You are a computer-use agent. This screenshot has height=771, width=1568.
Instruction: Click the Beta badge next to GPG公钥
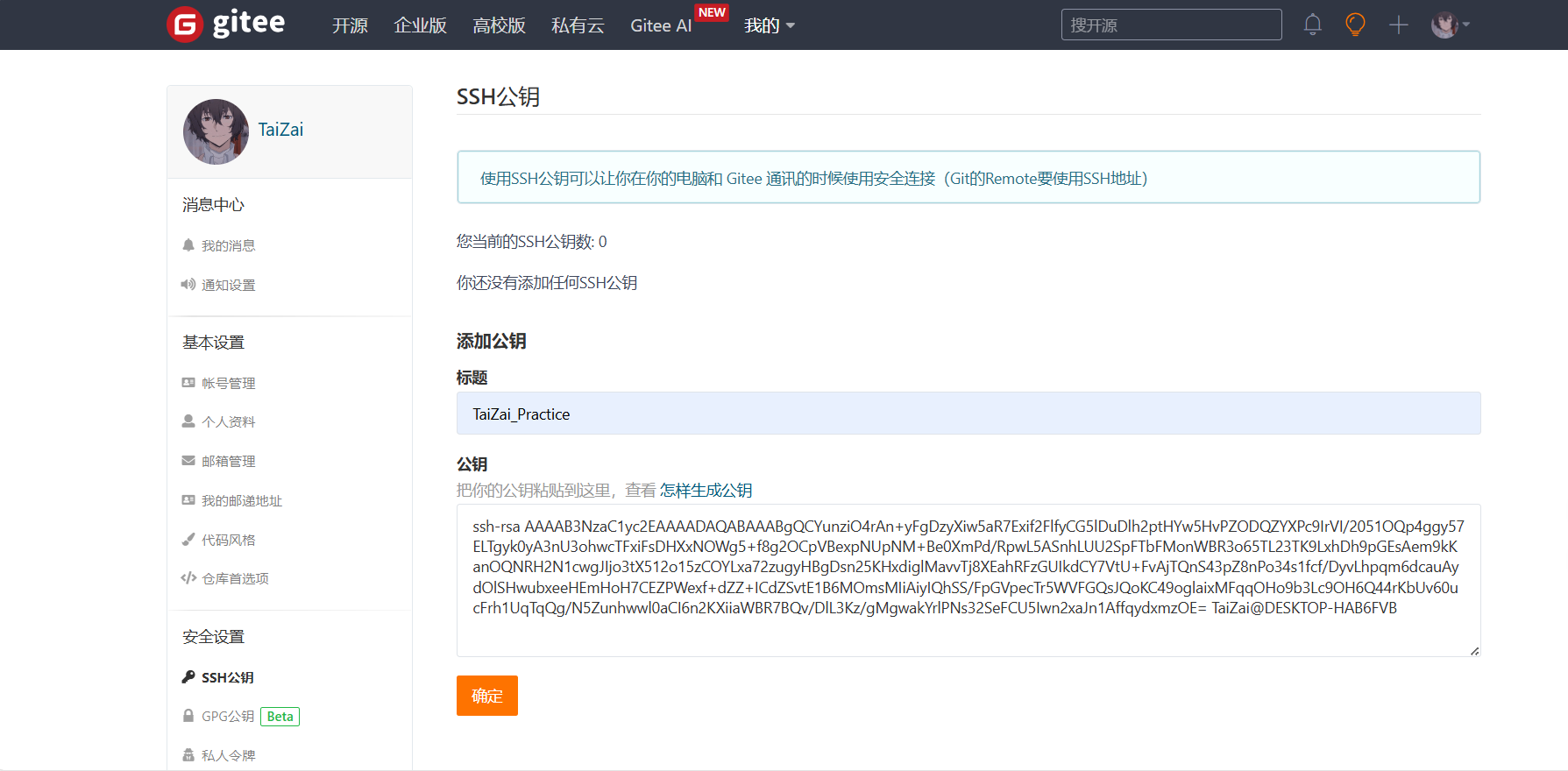280,717
